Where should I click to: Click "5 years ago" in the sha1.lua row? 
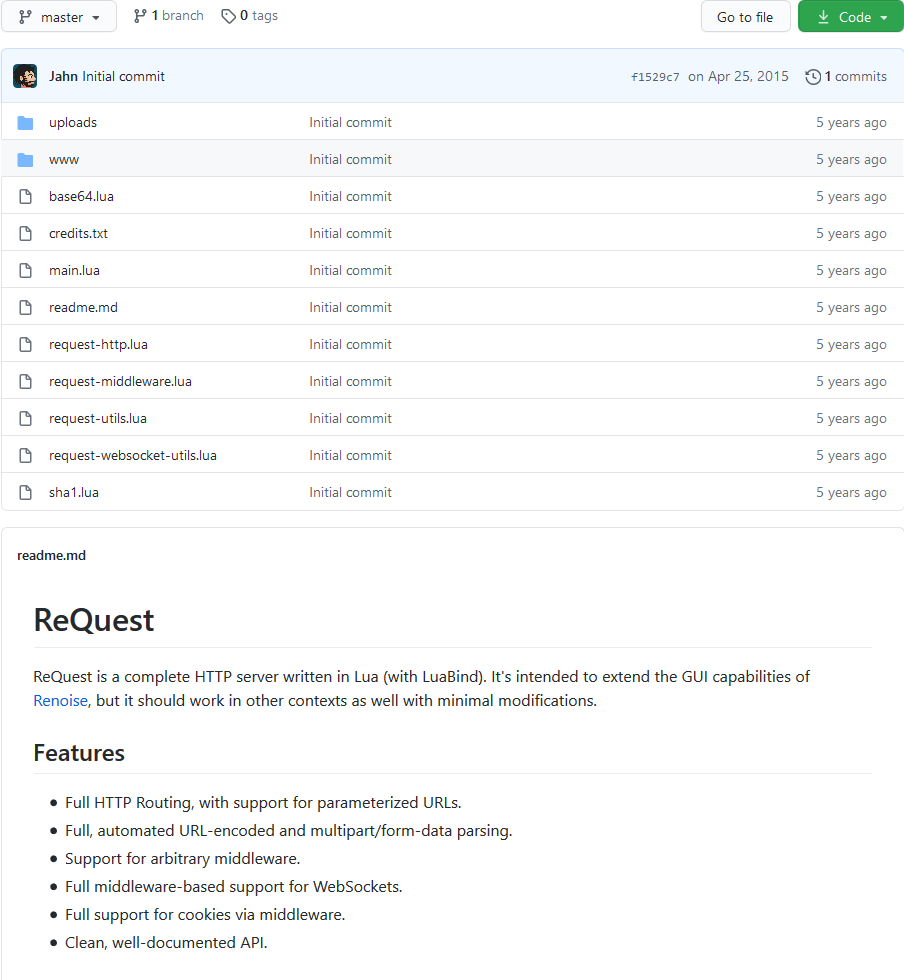(851, 492)
